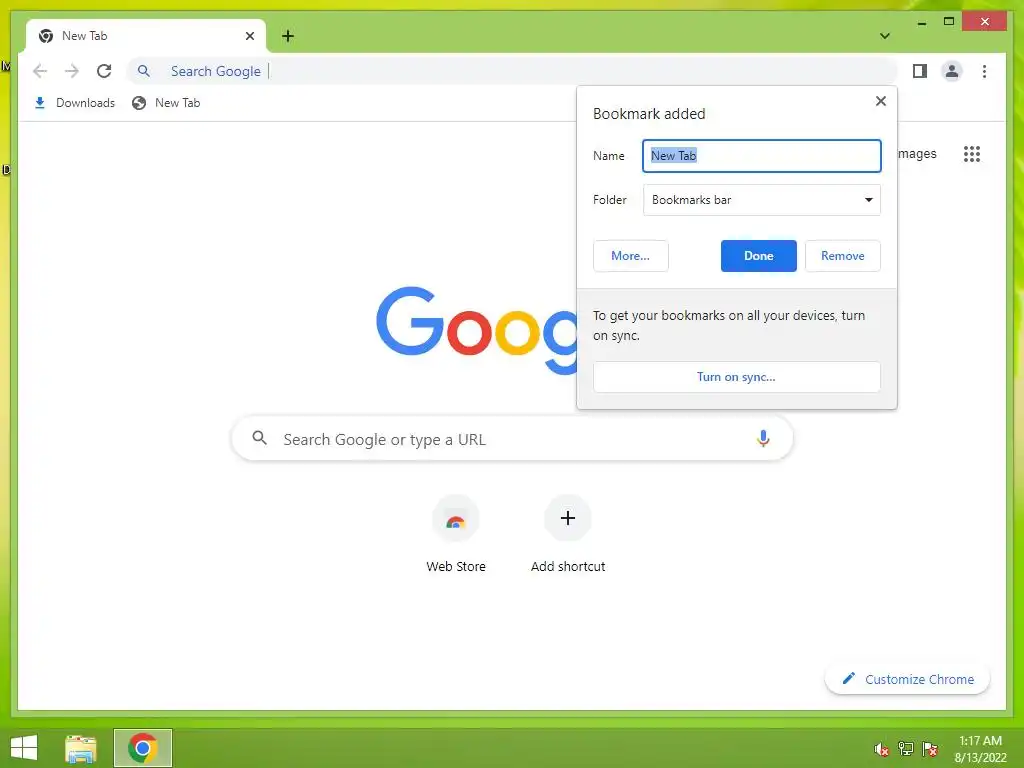Click the network tray icon
This screenshot has height=768, width=1024.
coord(905,748)
